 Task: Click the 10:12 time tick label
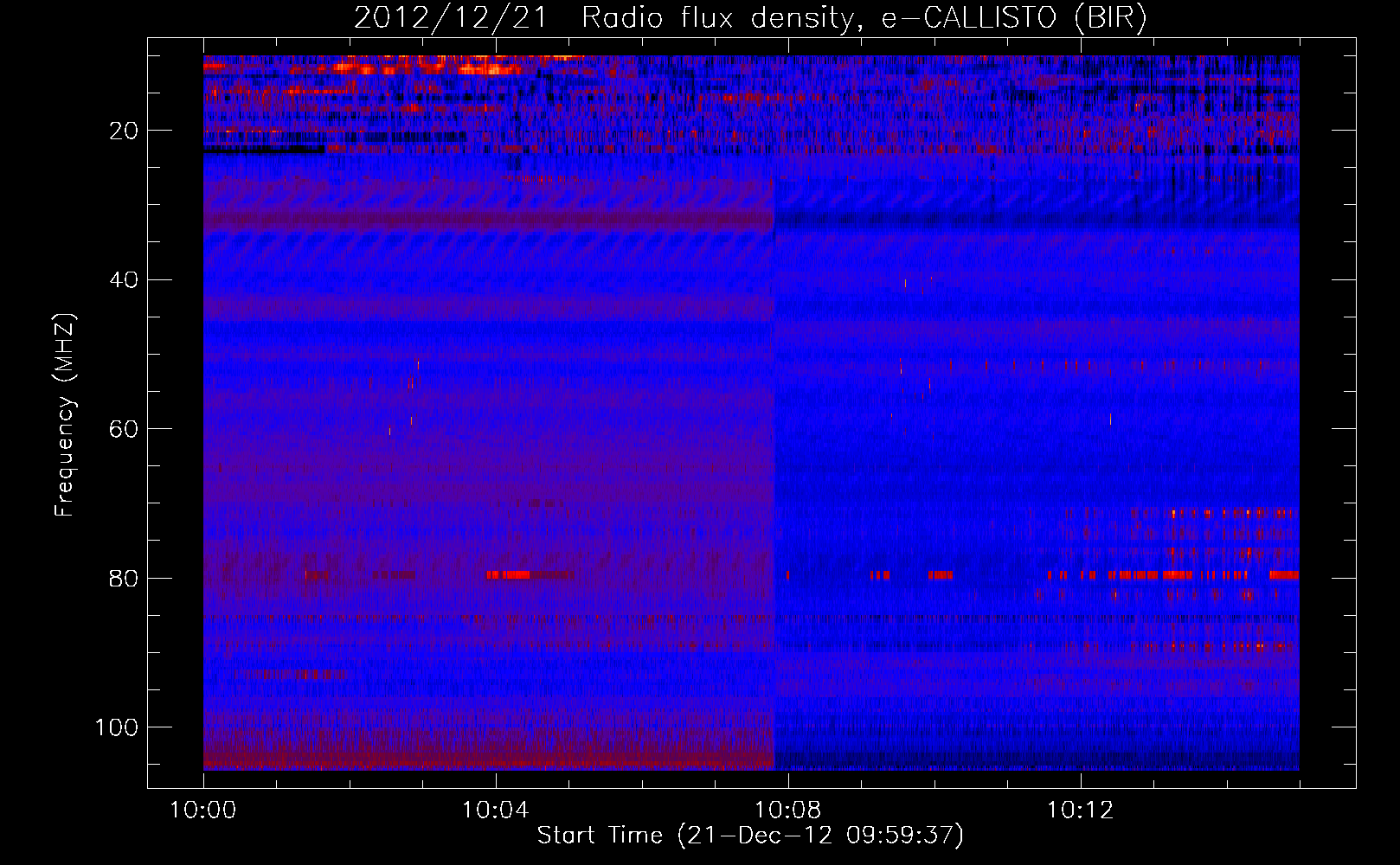tap(1080, 811)
